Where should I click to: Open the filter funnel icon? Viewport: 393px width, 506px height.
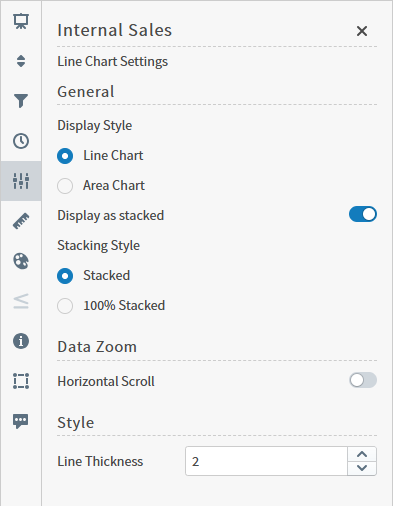point(21,101)
